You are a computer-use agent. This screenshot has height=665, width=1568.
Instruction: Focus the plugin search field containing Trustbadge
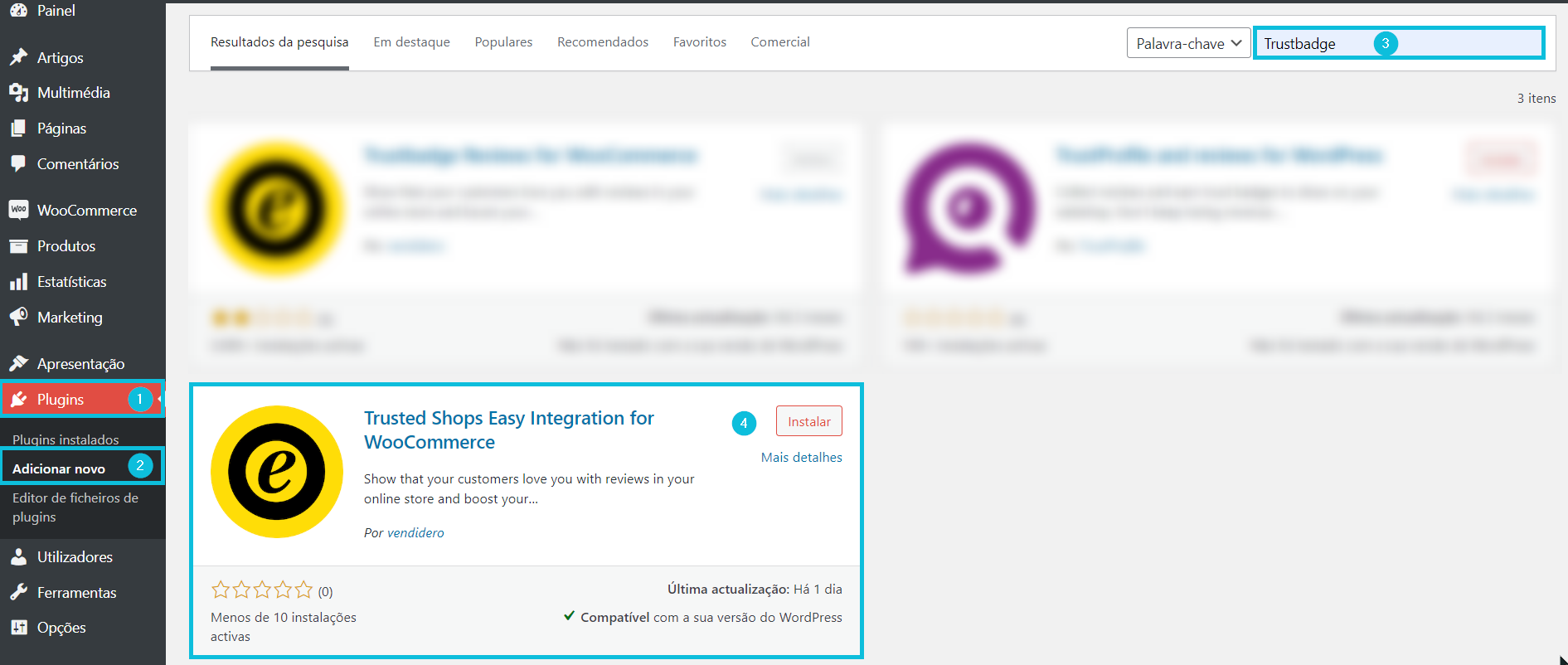pyautogui.click(x=1399, y=43)
